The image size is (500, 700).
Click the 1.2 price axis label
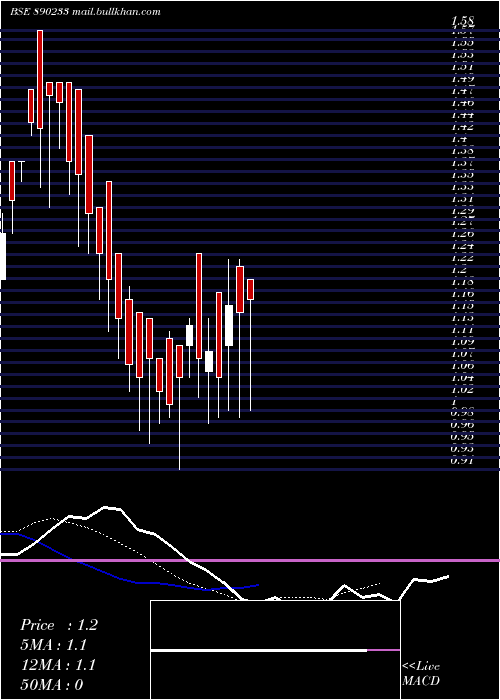click(x=459, y=270)
